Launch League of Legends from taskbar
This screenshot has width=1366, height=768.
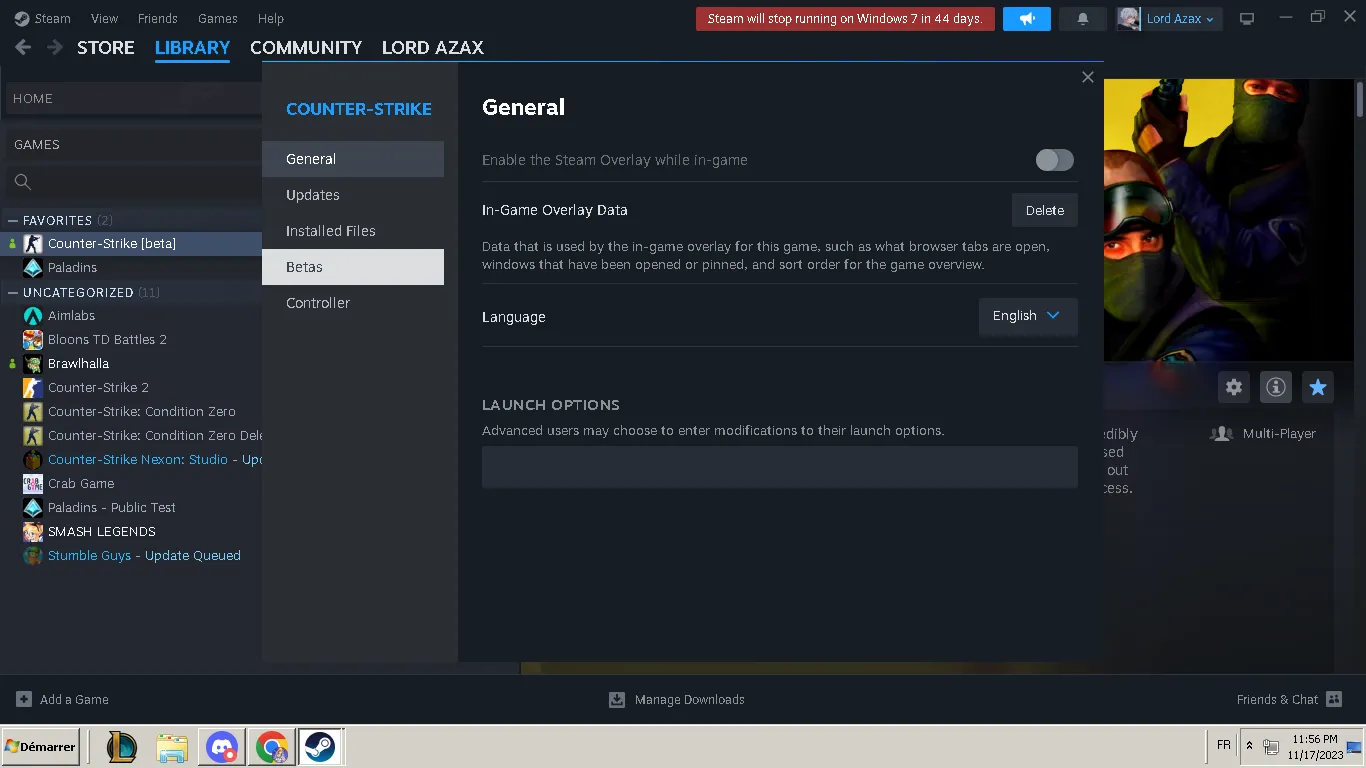122,747
